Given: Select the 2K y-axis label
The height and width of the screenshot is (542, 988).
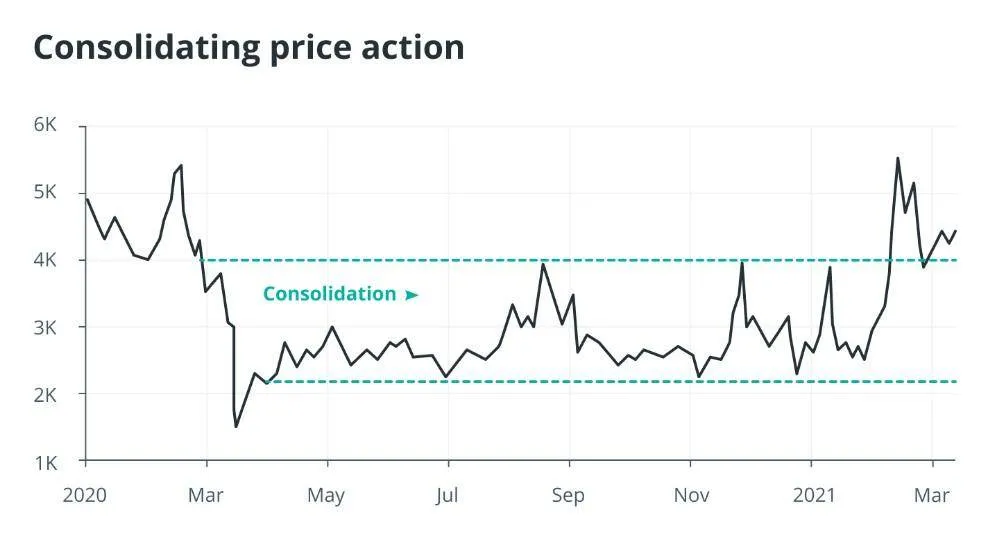Looking at the screenshot, I should click(x=46, y=395).
